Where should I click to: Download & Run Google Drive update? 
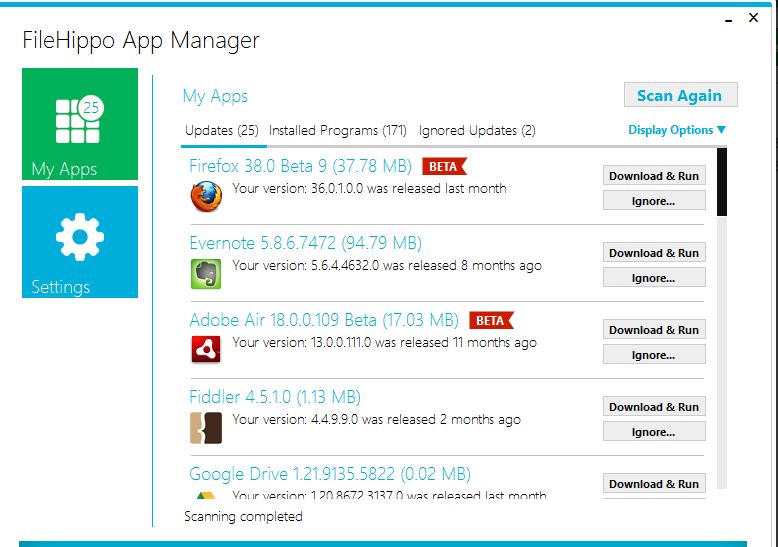coord(654,483)
